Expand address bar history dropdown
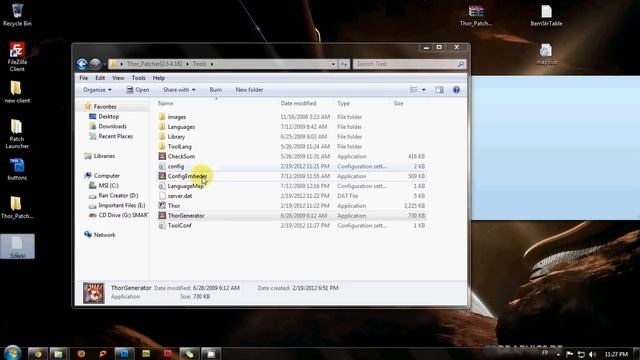 (333, 64)
